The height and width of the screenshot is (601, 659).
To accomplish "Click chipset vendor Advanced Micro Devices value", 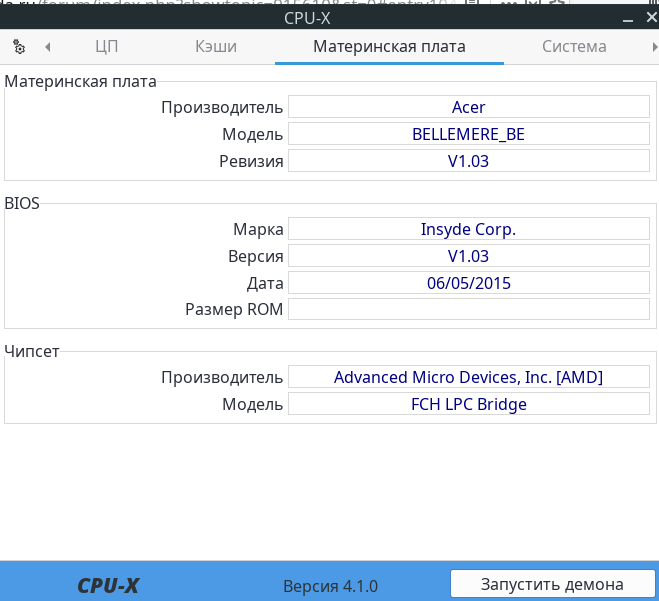I will pyautogui.click(x=469, y=377).
